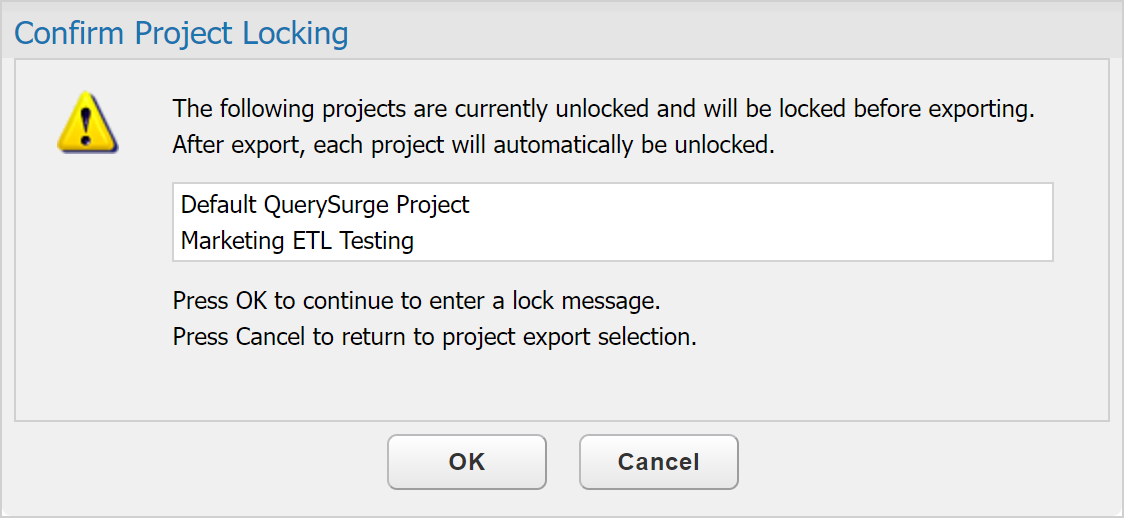Click the "After export" message line
Viewport: 1124px width, 518px height.
[473, 144]
